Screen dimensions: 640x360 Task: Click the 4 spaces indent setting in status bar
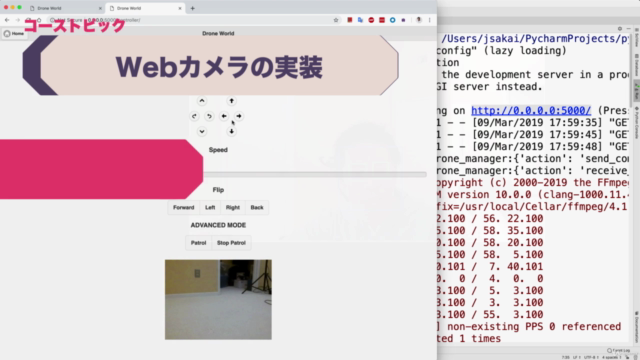(x=611, y=358)
